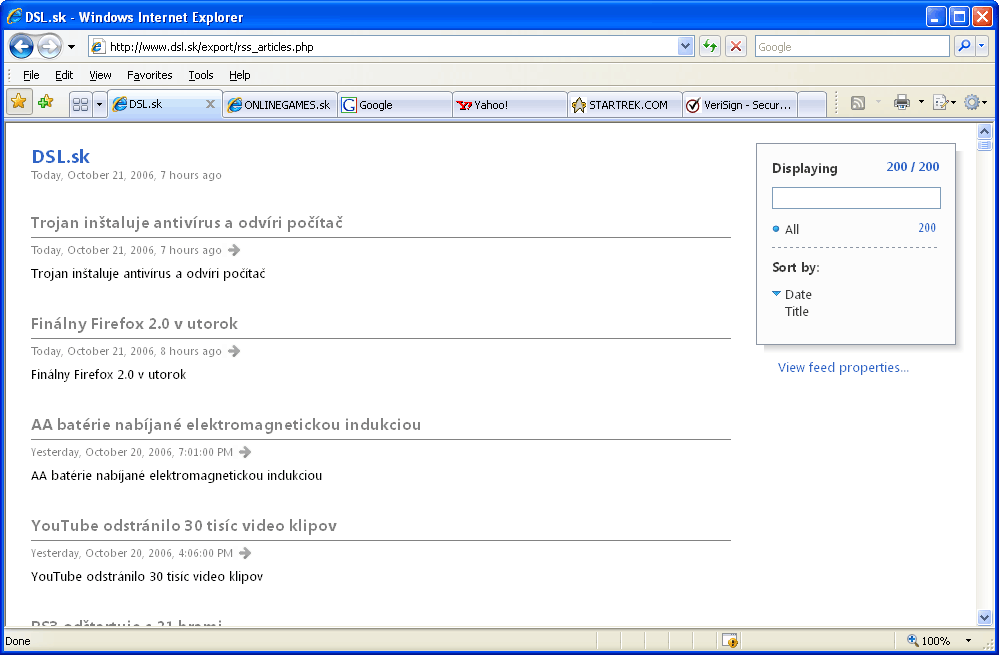Viewport: 999px width, 655px height.
Task: Expand the Print options dropdown
Action: click(921, 102)
